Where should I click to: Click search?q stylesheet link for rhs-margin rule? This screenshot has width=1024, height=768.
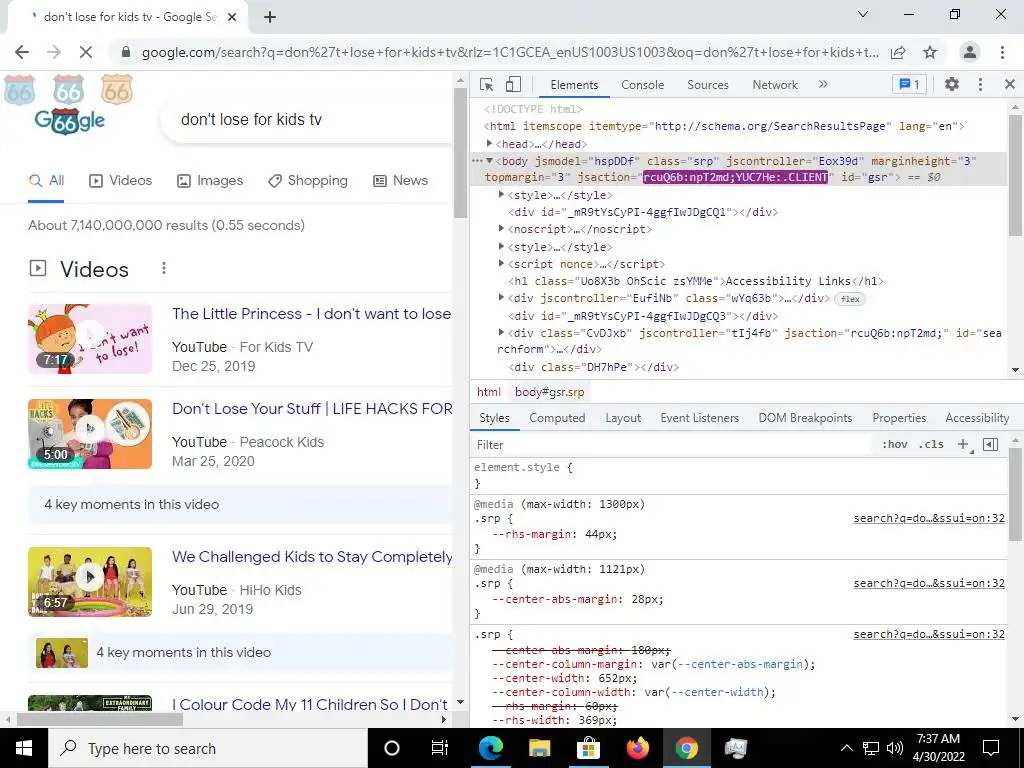tap(929, 519)
